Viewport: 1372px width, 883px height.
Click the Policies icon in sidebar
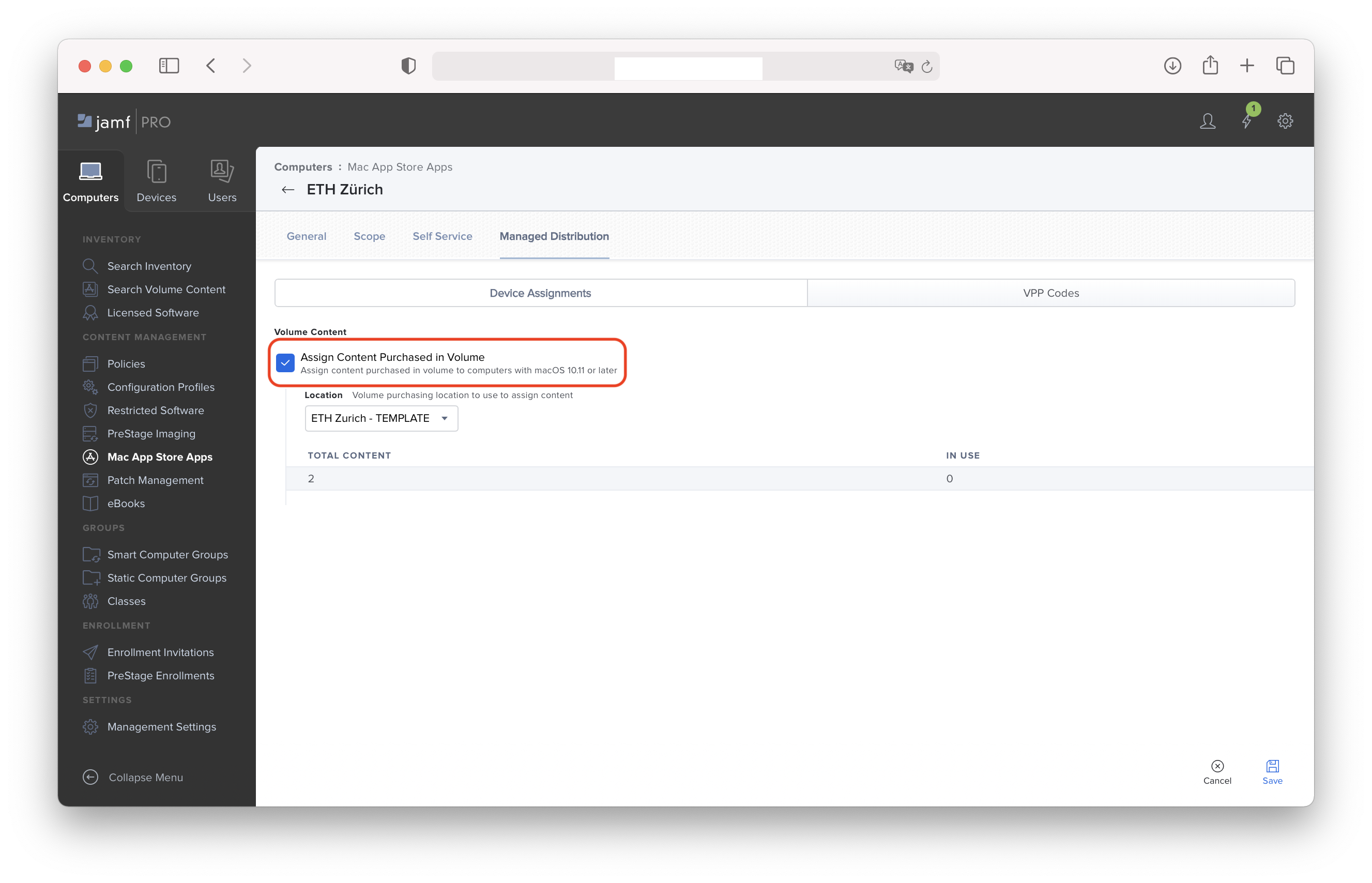[x=90, y=363]
